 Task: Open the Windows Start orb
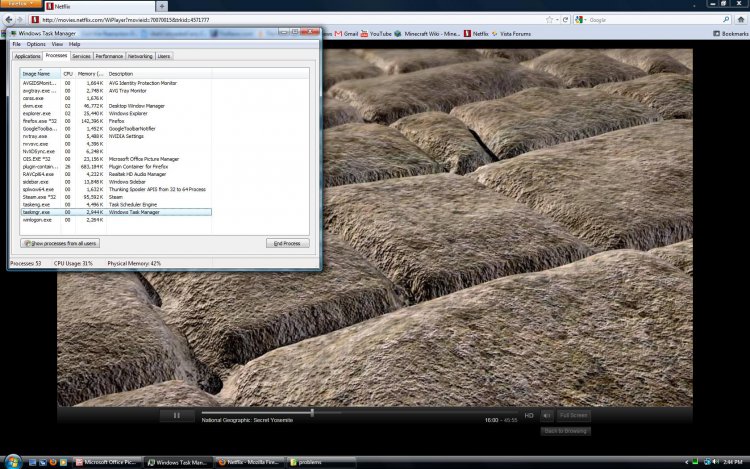12,462
